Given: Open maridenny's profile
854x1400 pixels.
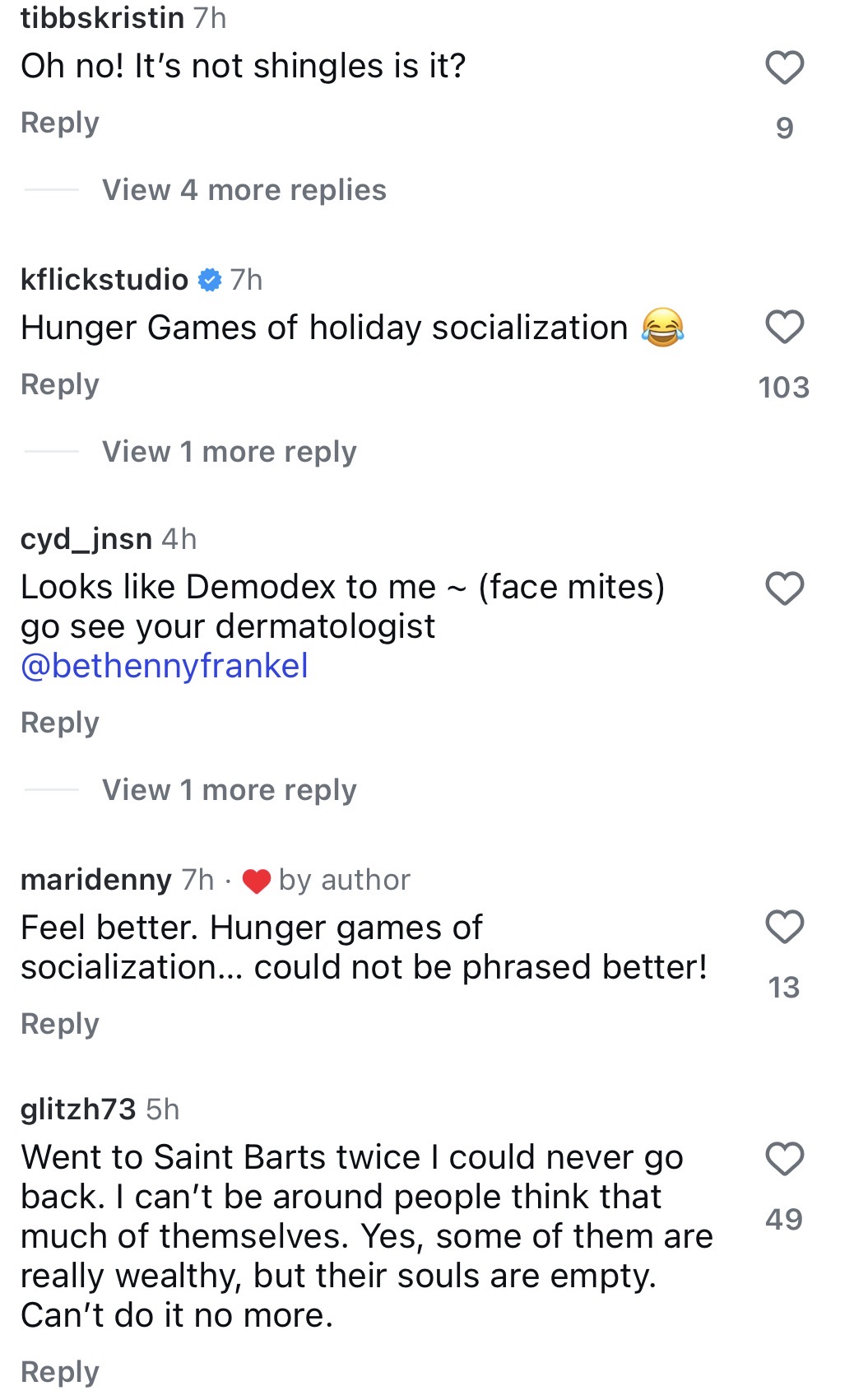Looking at the screenshot, I should (95, 880).
